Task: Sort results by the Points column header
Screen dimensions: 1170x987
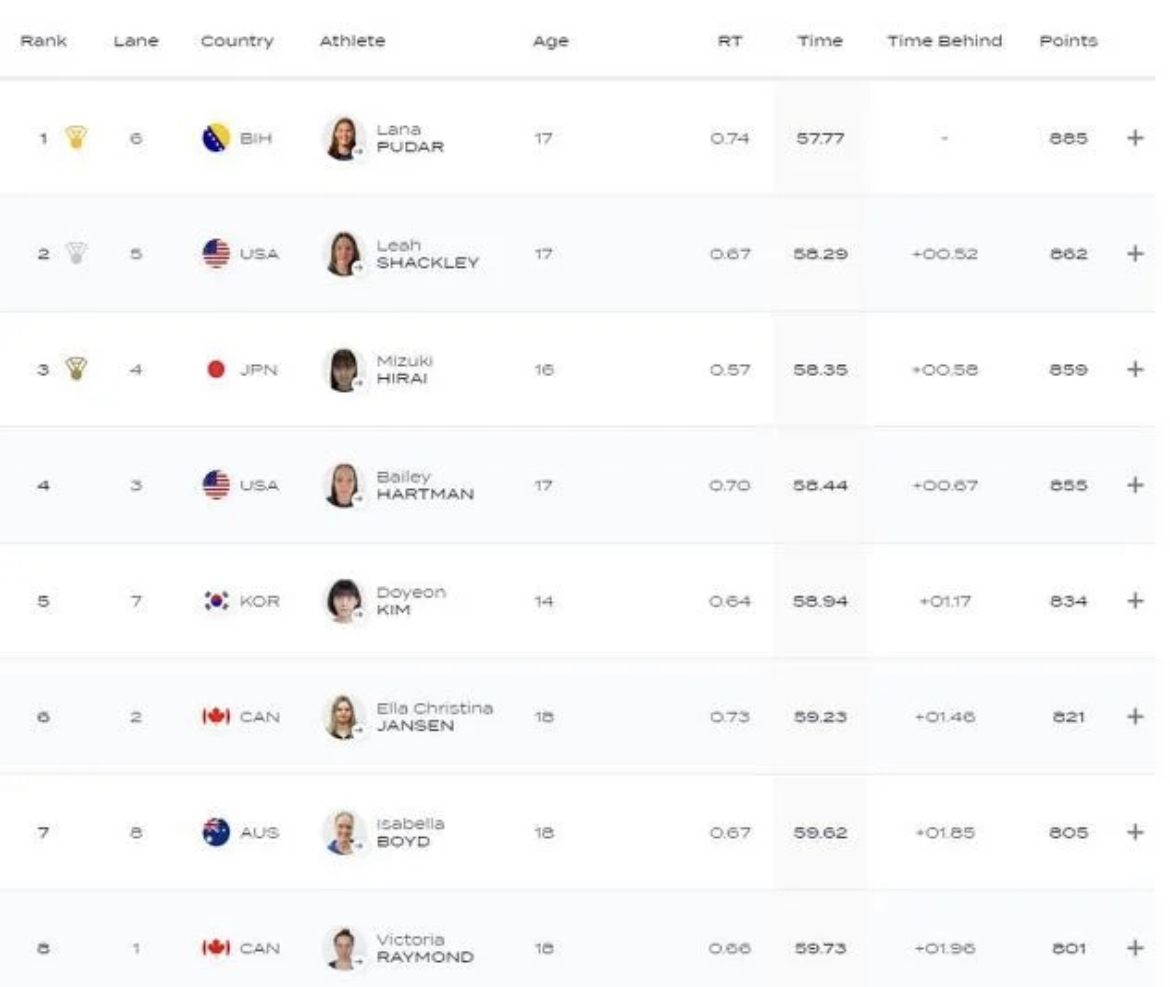Action: [1068, 41]
